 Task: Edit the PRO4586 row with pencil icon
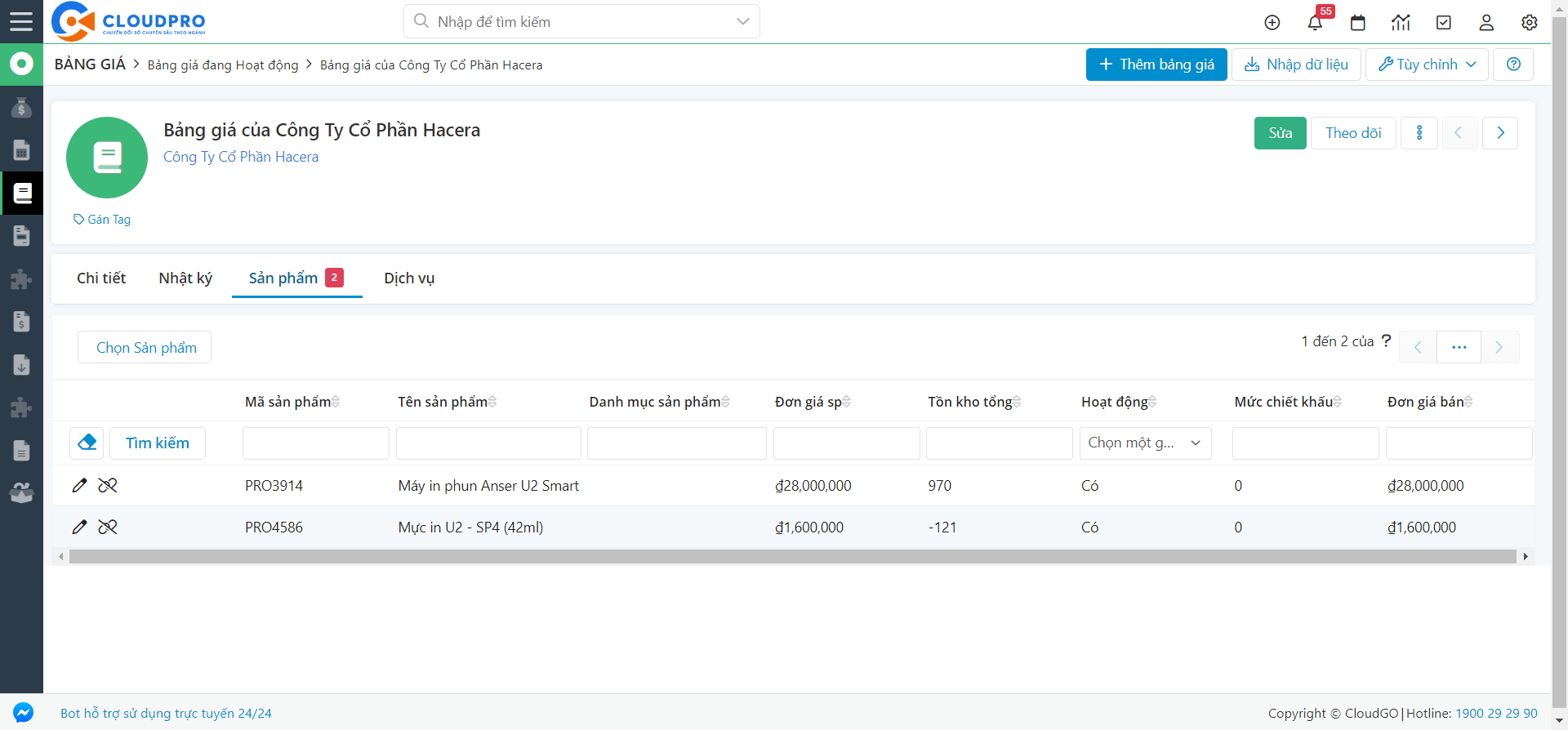point(79,527)
